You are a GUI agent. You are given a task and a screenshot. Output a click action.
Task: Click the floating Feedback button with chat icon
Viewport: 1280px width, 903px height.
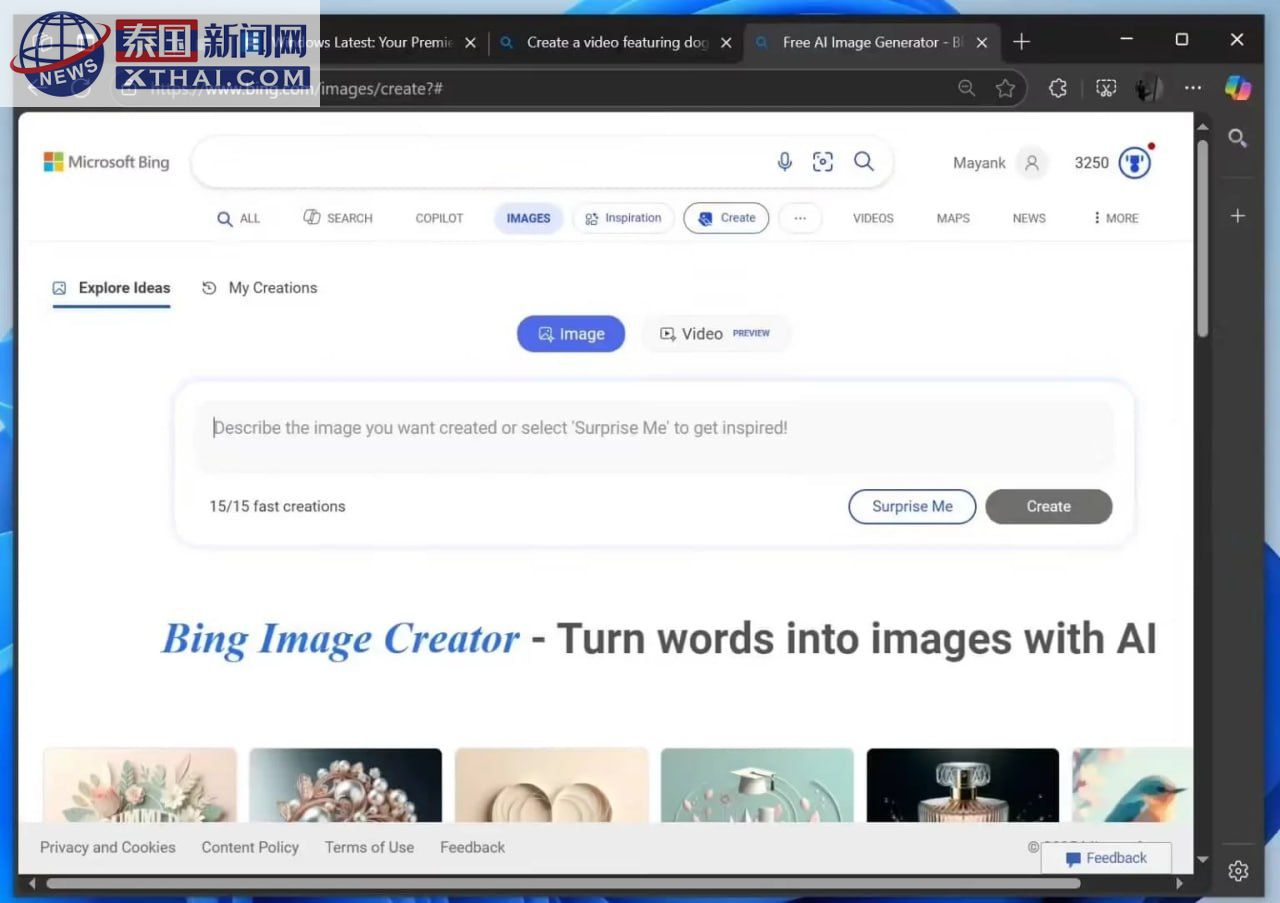[x=1106, y=858]
